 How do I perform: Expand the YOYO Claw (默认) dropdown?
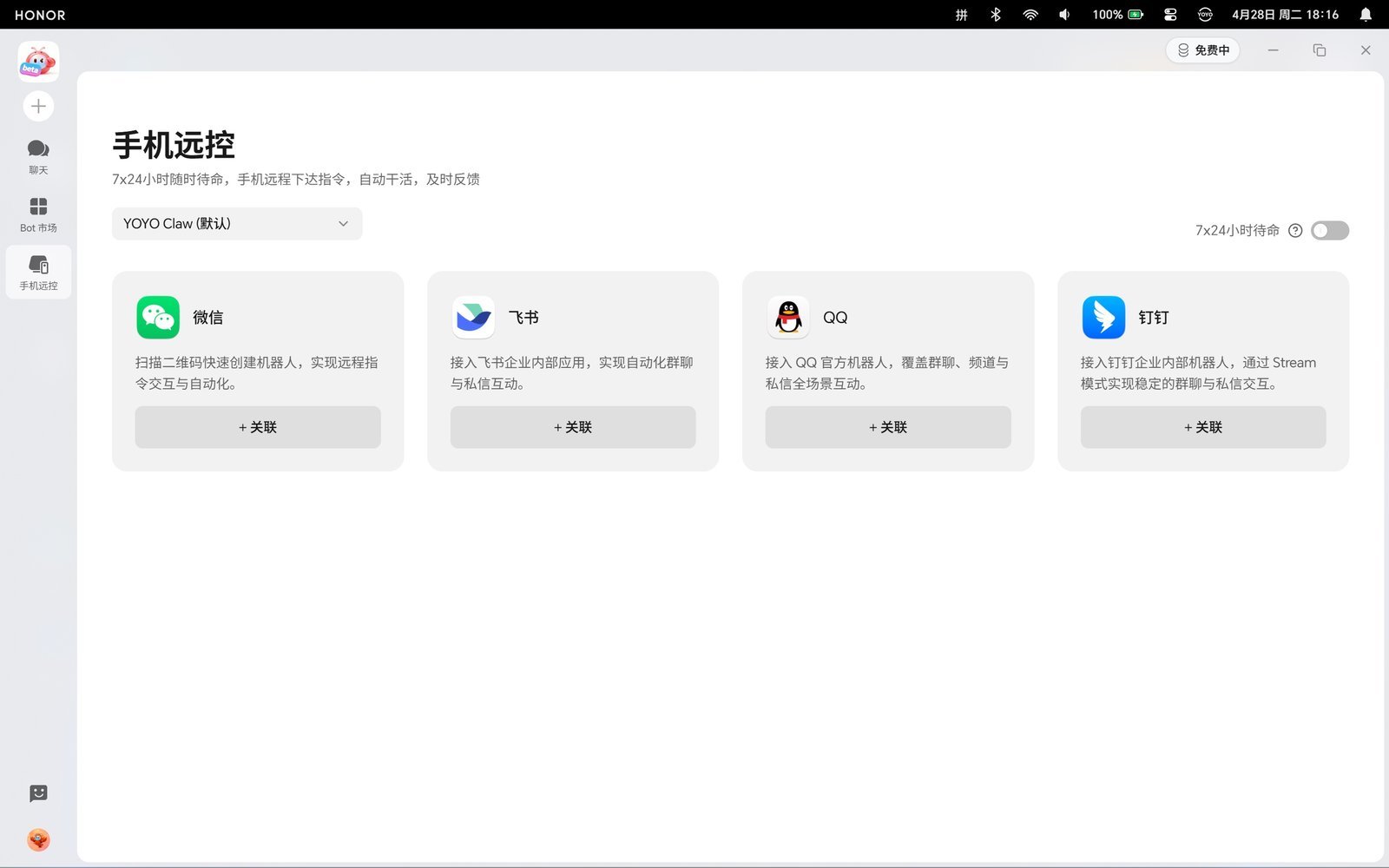tap(237, 224)
